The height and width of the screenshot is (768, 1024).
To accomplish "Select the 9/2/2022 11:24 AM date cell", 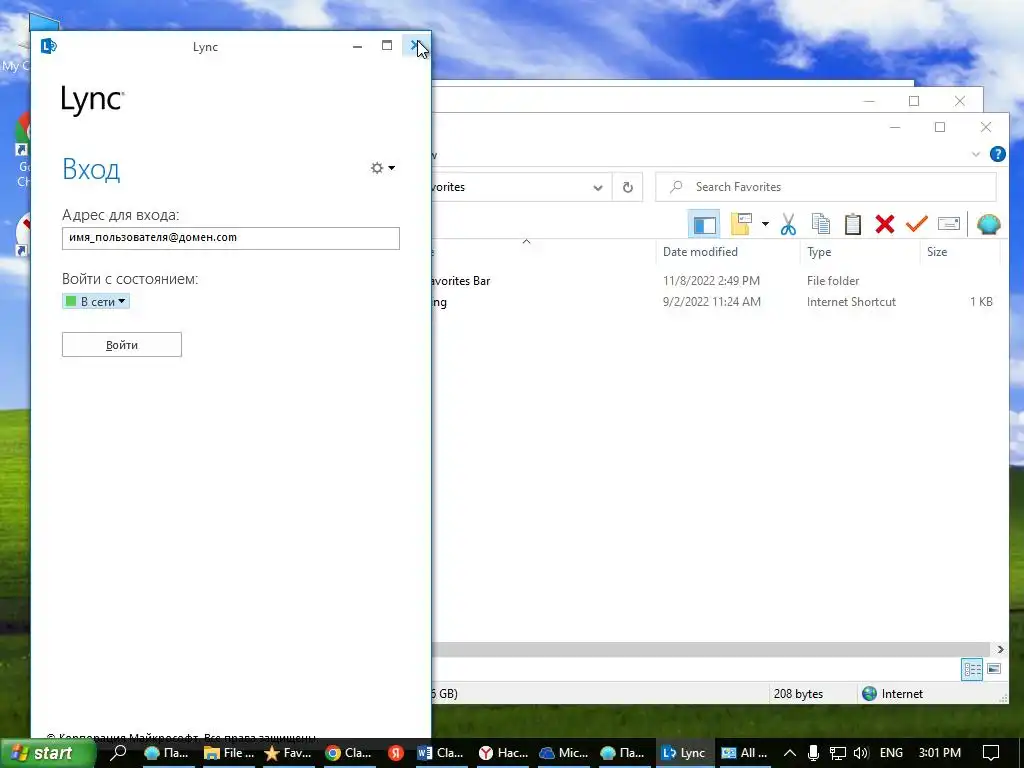I will click(711, 302).
